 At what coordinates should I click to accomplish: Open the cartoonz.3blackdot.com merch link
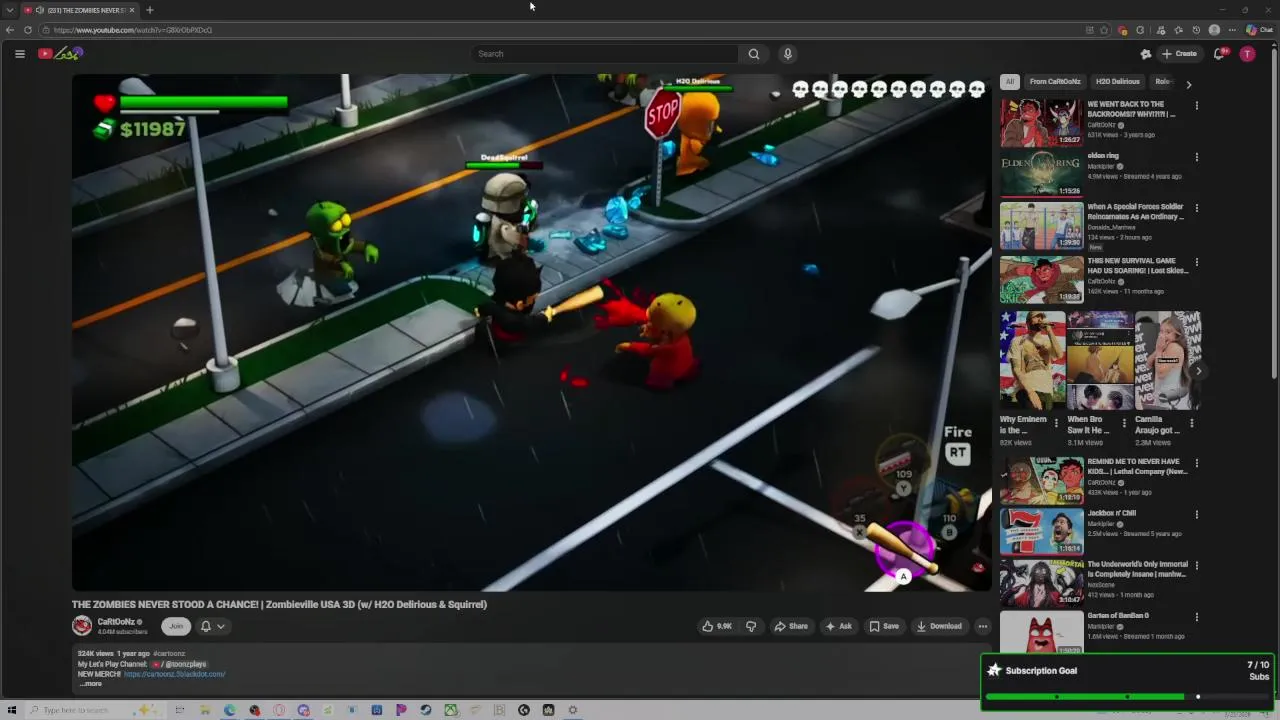(174, 674)
